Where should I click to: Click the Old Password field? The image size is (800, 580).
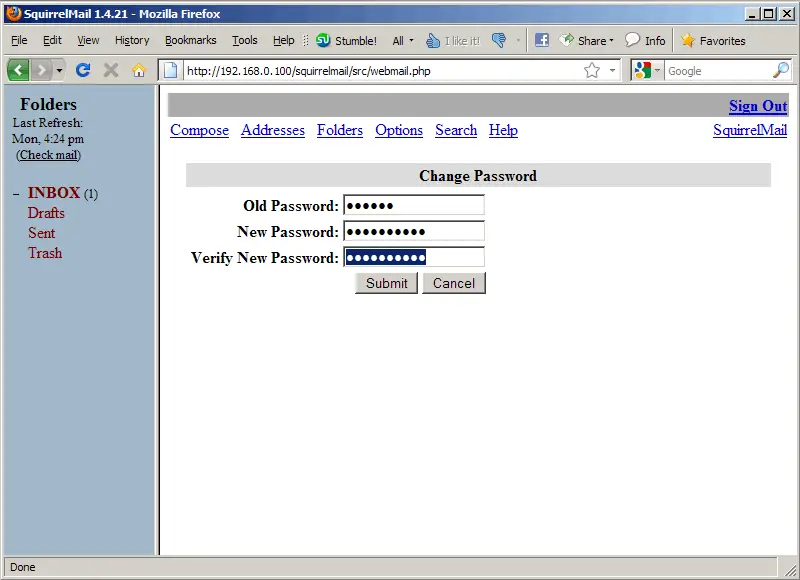(x=414, y=206)
